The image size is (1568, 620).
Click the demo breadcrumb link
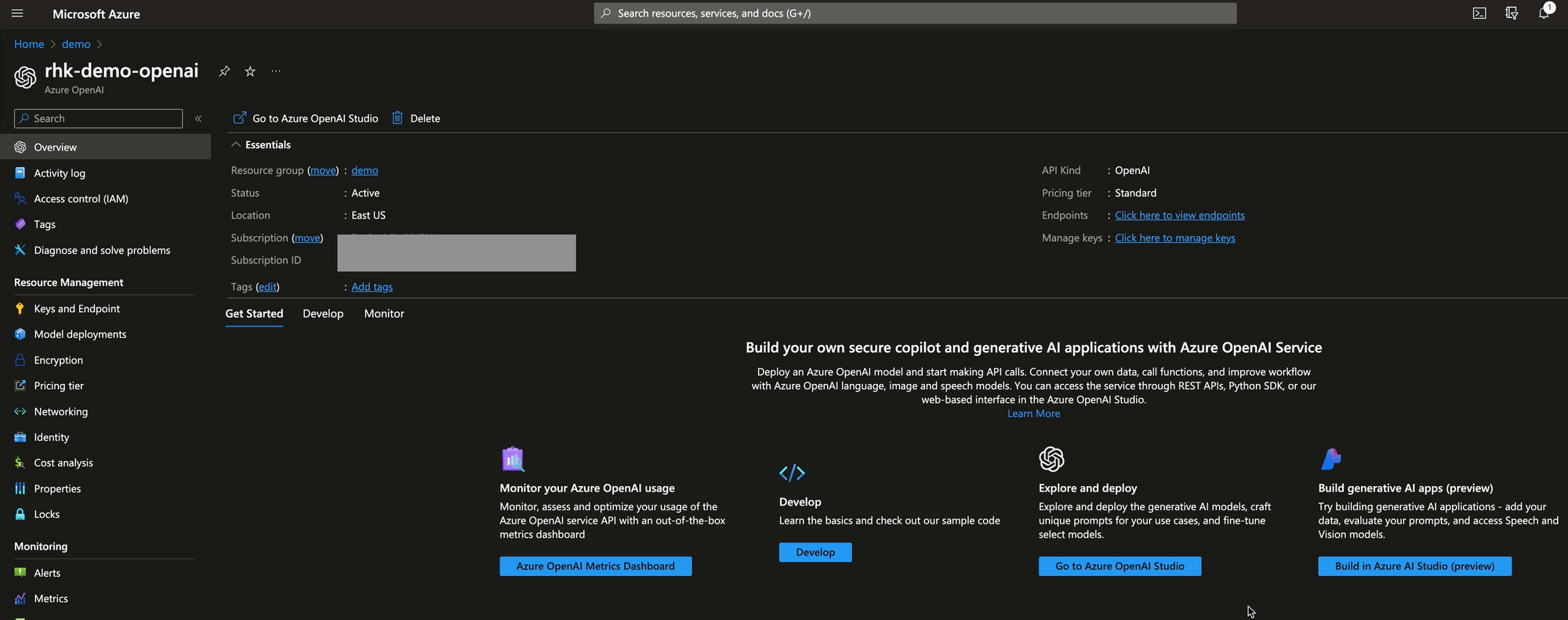[76, 45]
